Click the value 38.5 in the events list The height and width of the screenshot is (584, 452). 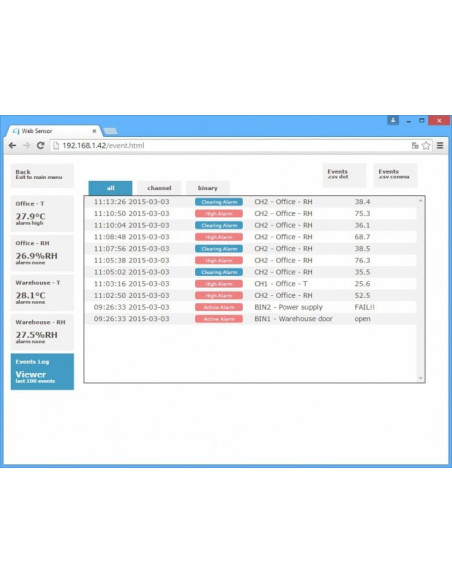pyautogui.click(x=362, y=249)
